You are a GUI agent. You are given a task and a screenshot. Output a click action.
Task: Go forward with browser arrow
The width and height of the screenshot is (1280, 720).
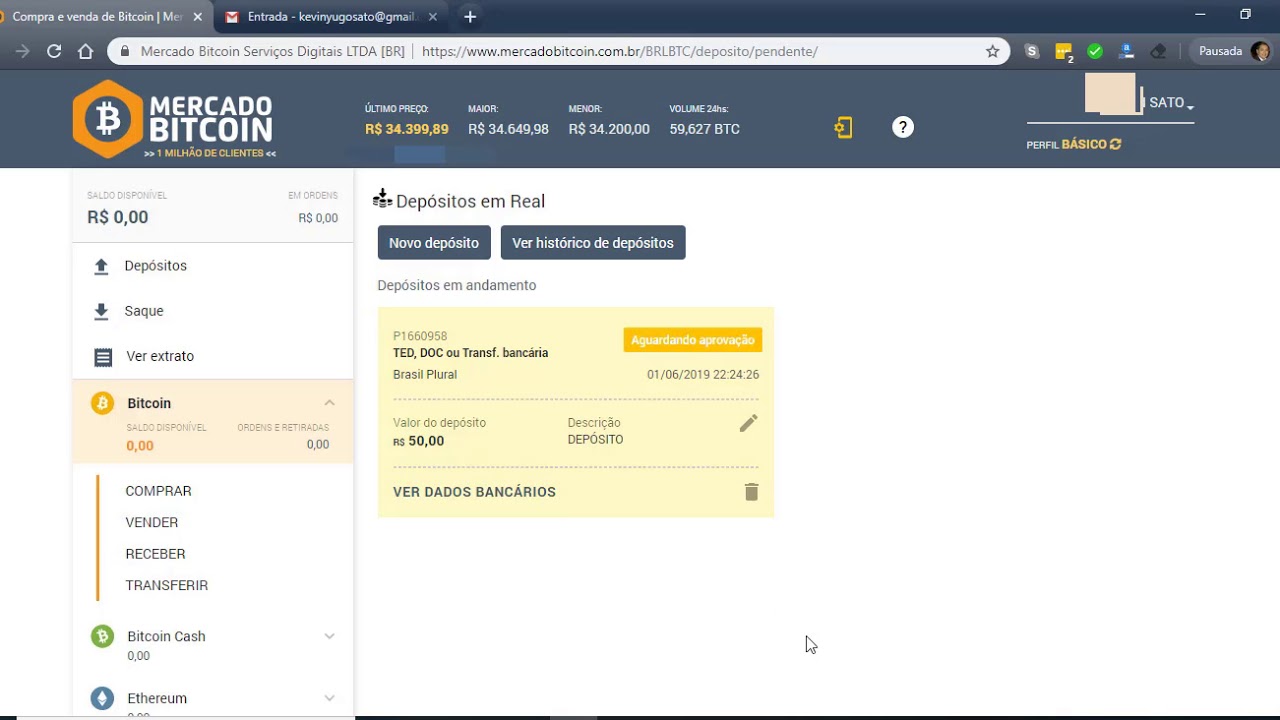tap(22, 51)
